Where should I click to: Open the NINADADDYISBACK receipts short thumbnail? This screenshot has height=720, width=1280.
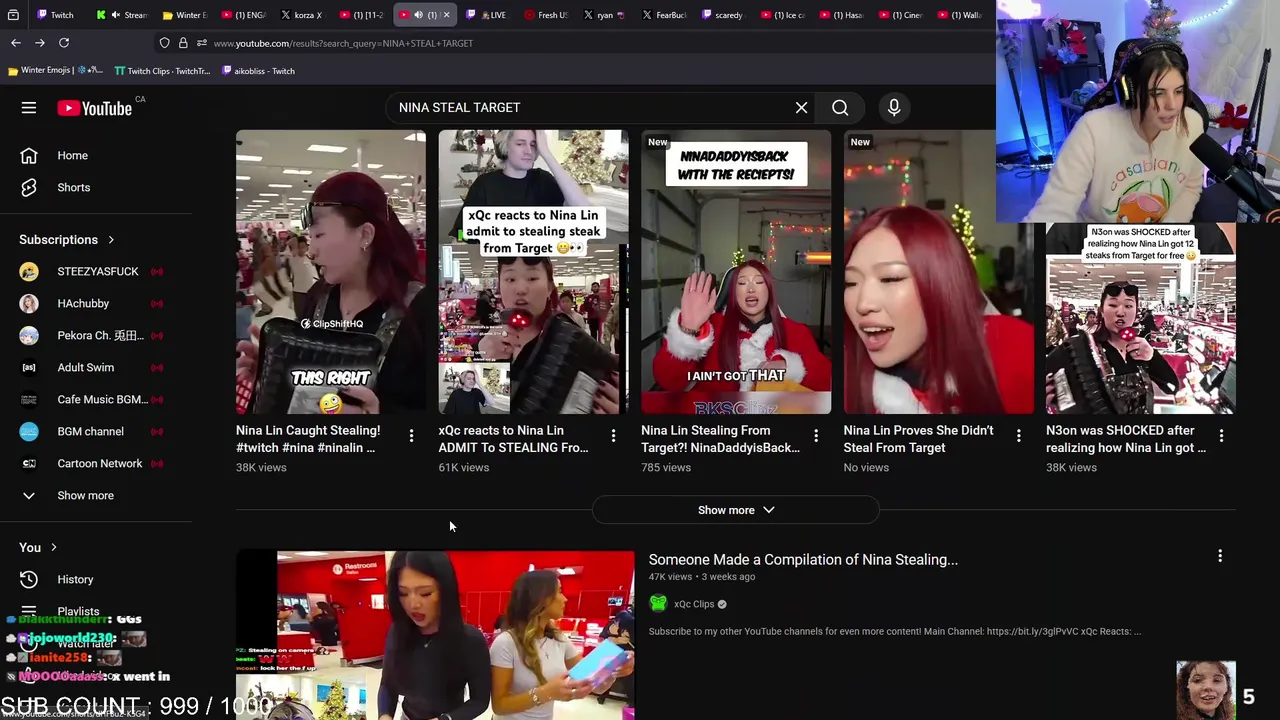(736, 272)
